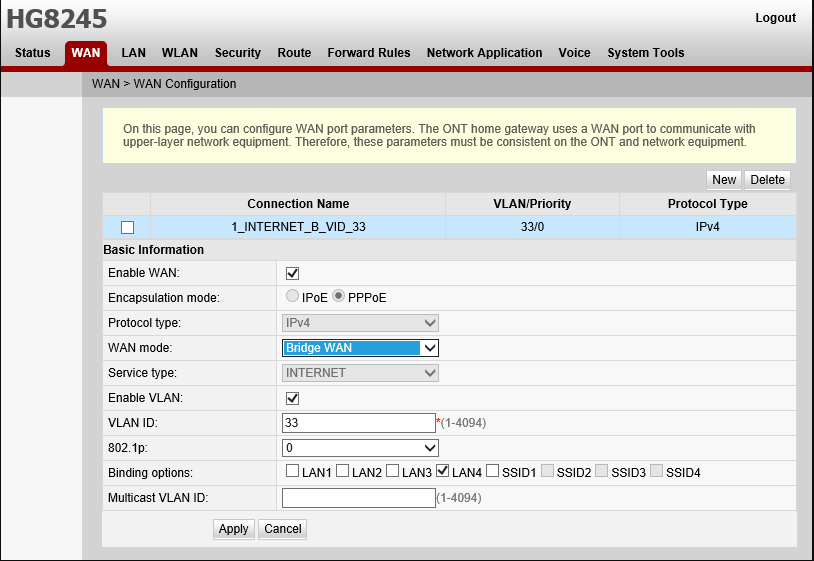Click the VLAN ID input field
This screenshot has width=814, height=561.
tap(359, 423)
